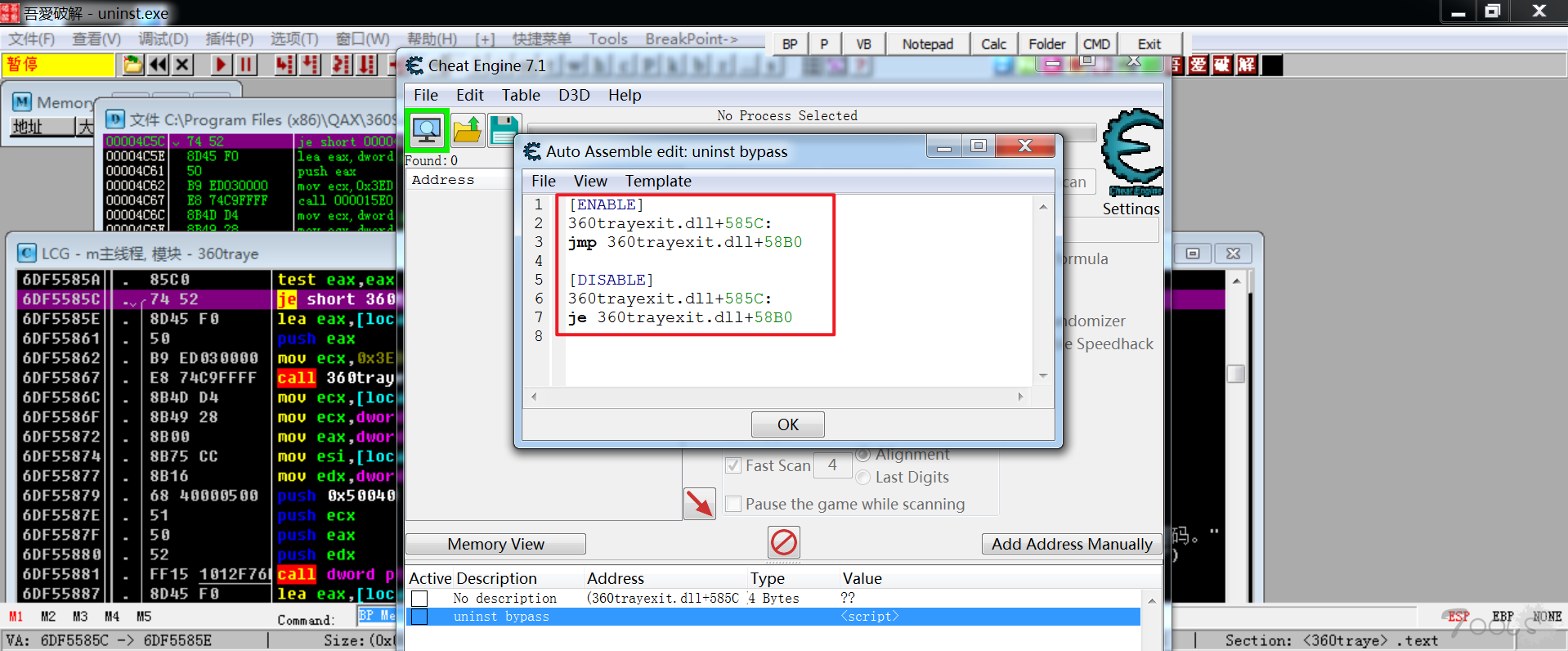The height and width of the screenshot is (651, 1568).
Task: Click the address list scroll up arrow
Action: pyautogui.click(x=1151, y=601)
